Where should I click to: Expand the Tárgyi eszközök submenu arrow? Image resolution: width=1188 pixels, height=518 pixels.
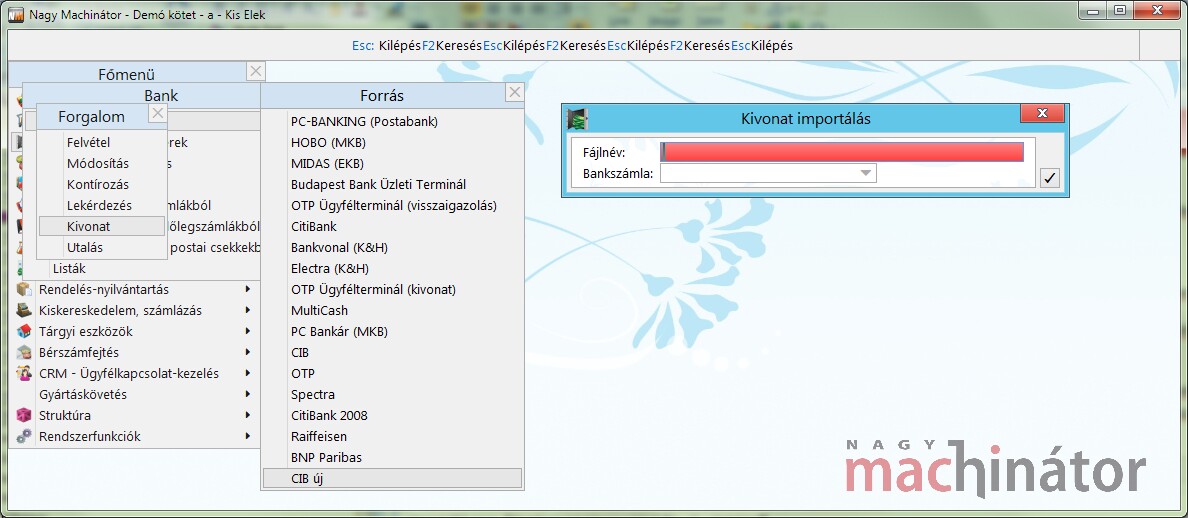(x=248, y=331)
